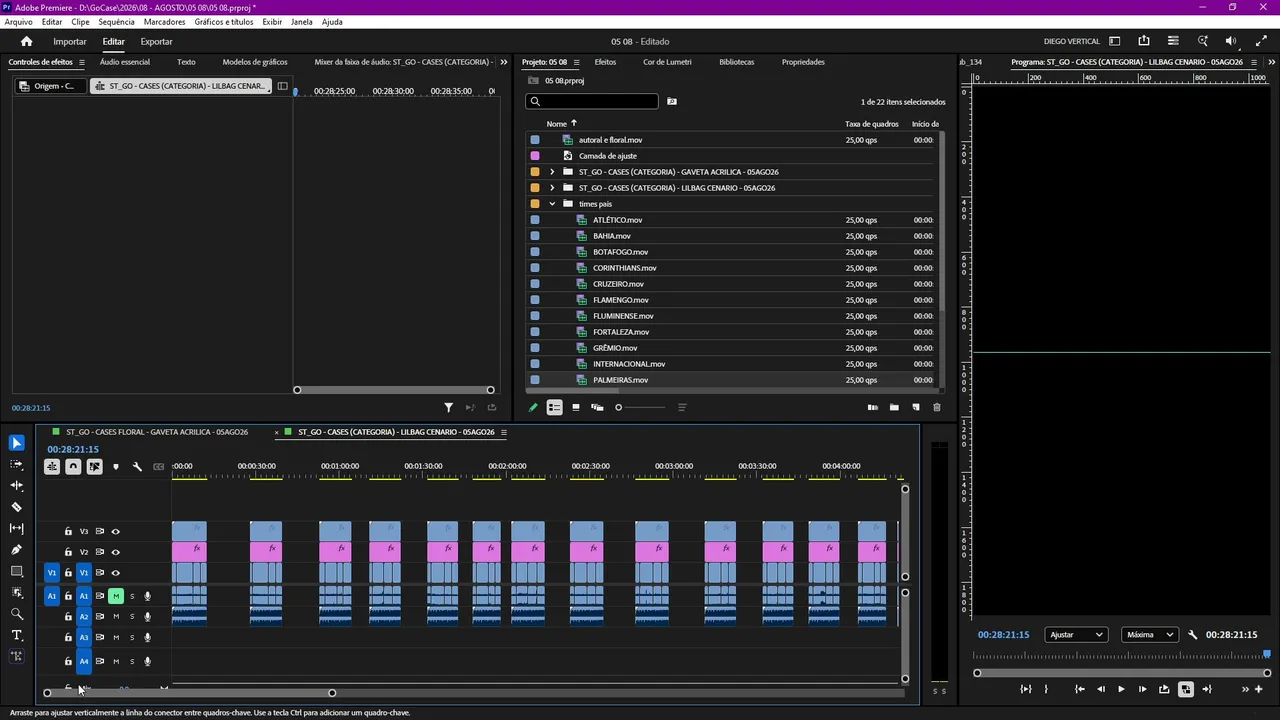Image resolution: width=1280 pixels, height=720 pixels.
Task: Enter full screen video mode
Action: (1261, 41)
